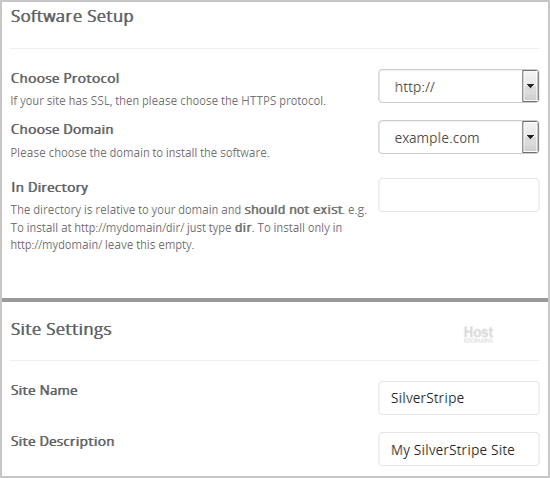
Task: Select the http:// protocol combo box
Action: (x=458, y=86)
